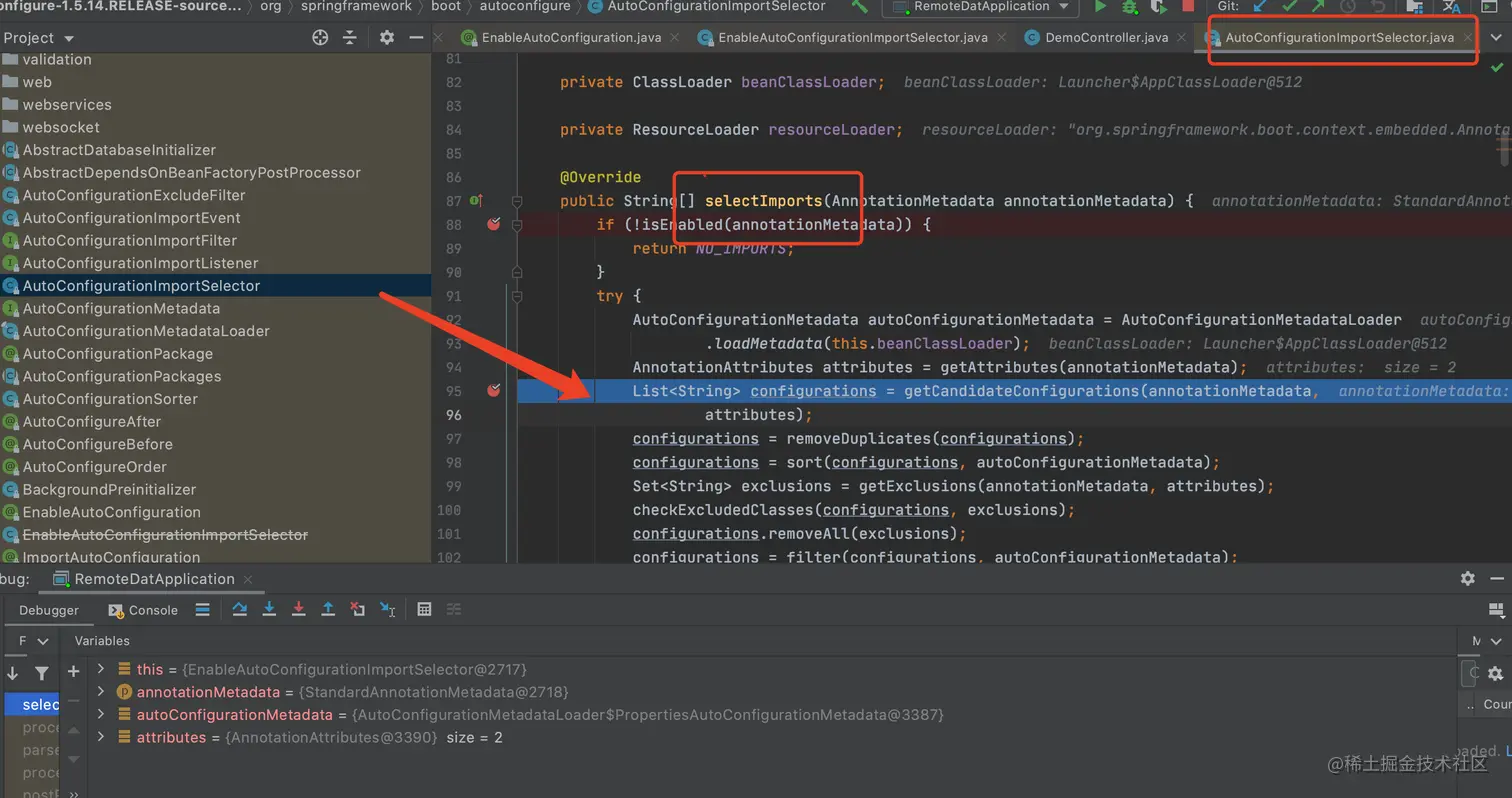
Task: Move to the next frame with down arrow
Action: tap(12, 673)
